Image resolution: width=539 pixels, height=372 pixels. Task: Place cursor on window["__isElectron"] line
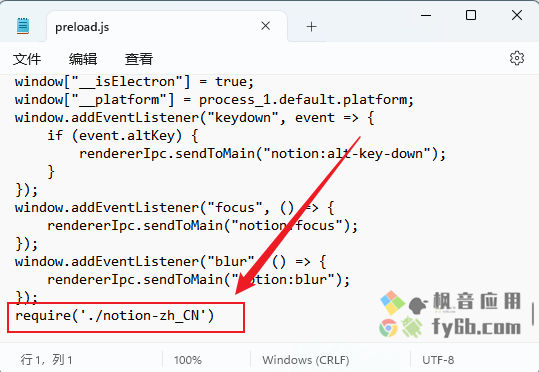(134, 82)
